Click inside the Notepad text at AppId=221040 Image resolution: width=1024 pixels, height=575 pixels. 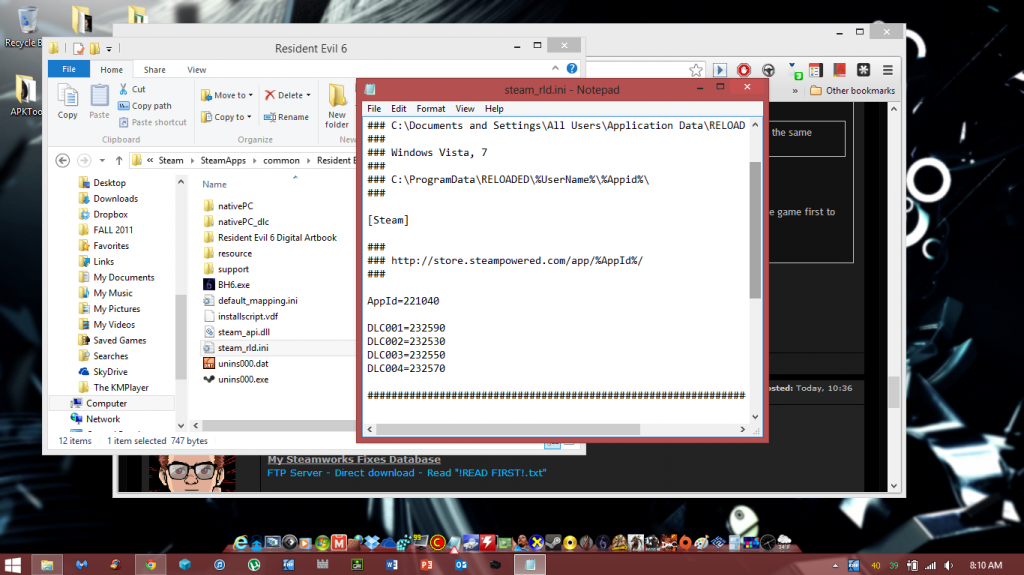coord(403,301)
